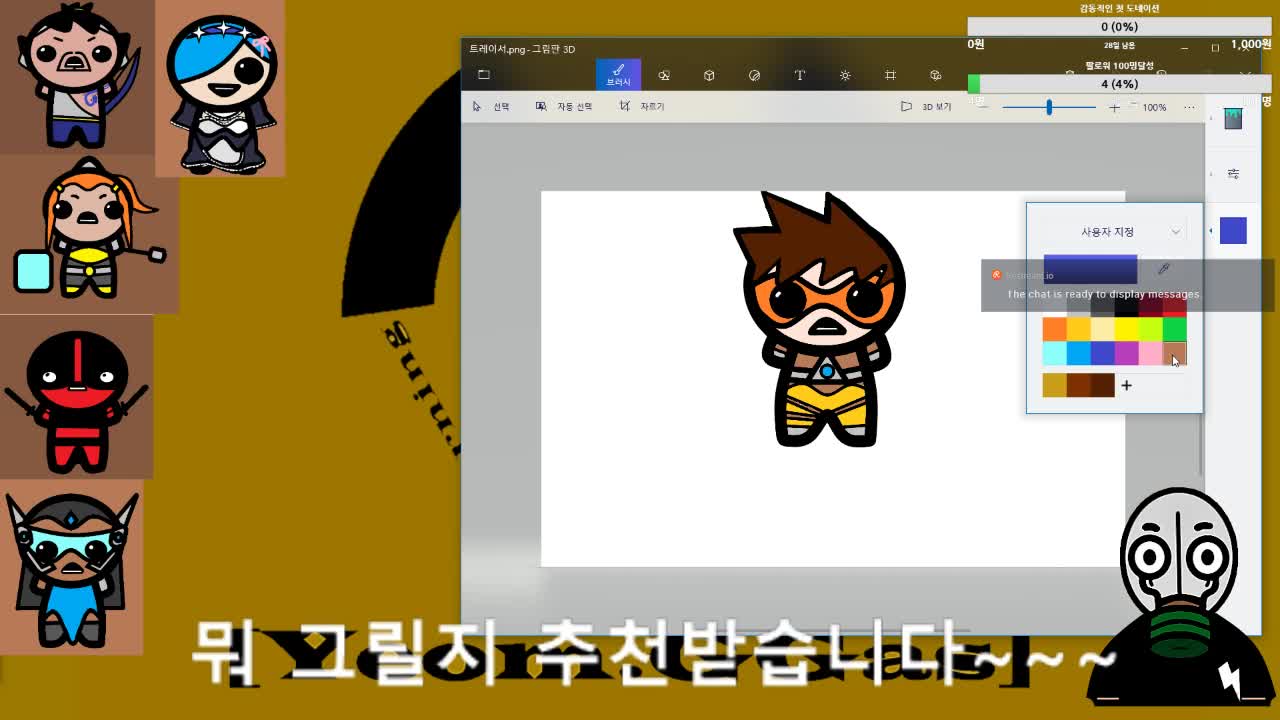Click the drawn character on the canvas
The image size is (1280, 720).
pyautogui.click(x=822, y=320)
